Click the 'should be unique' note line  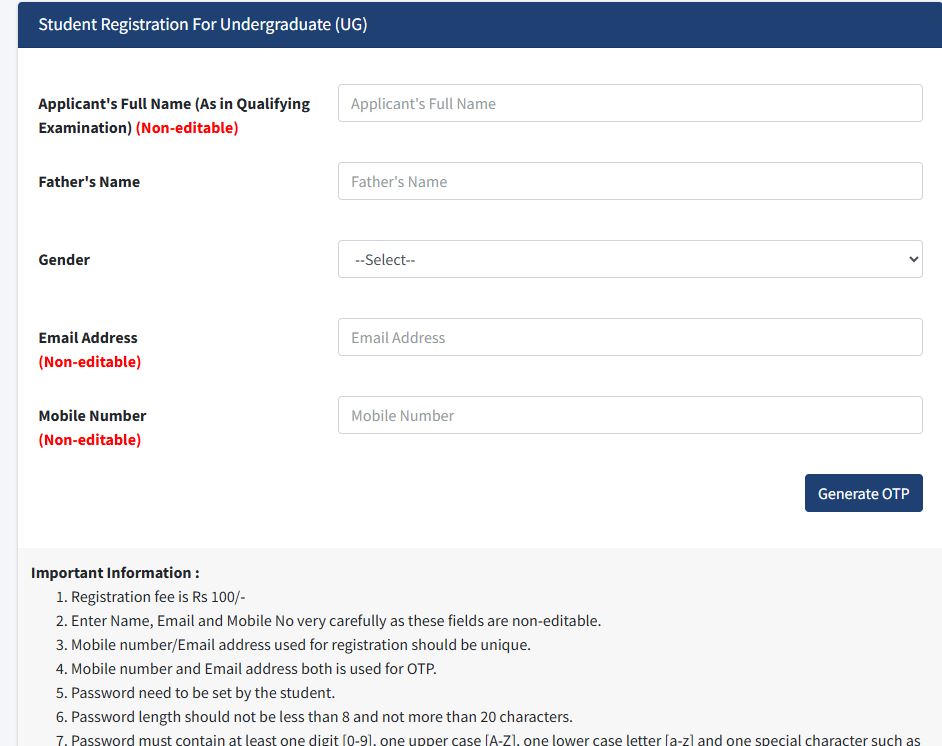[x=301, y=645]
